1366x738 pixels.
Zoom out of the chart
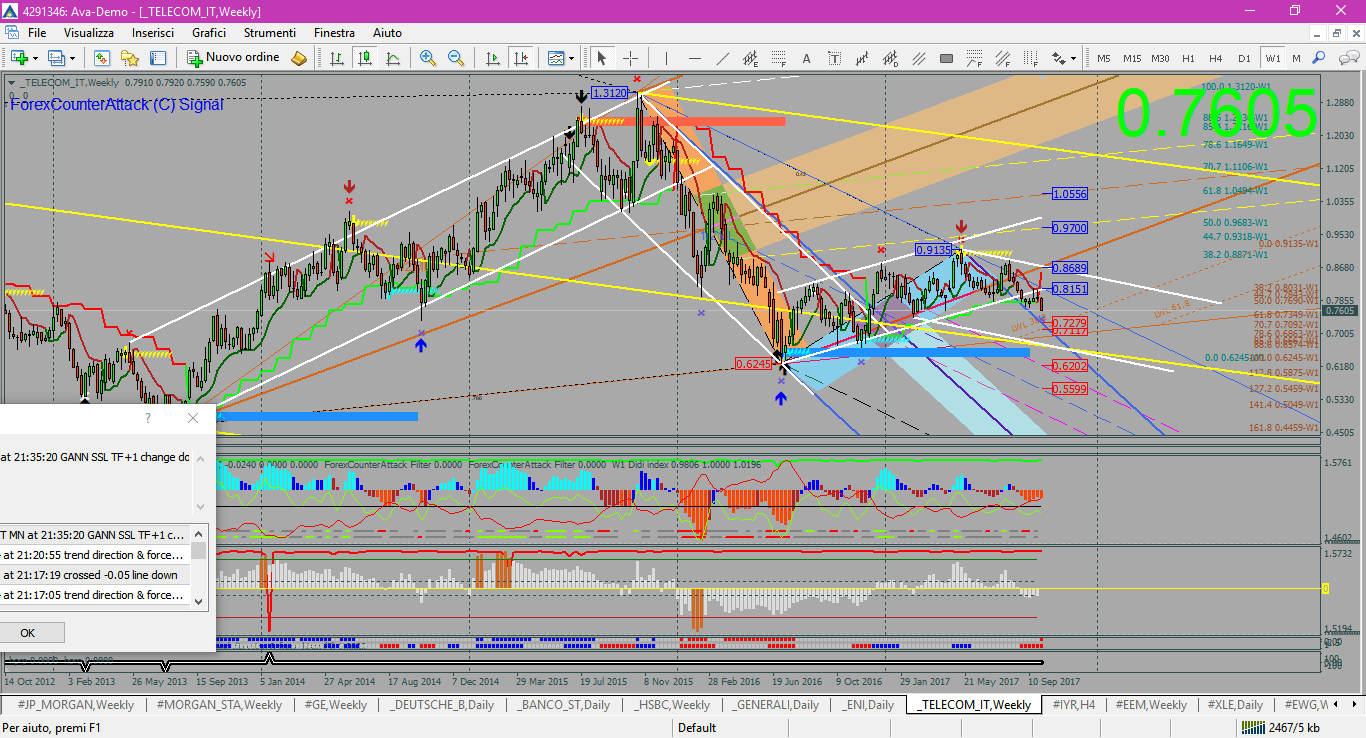(456, 58)
